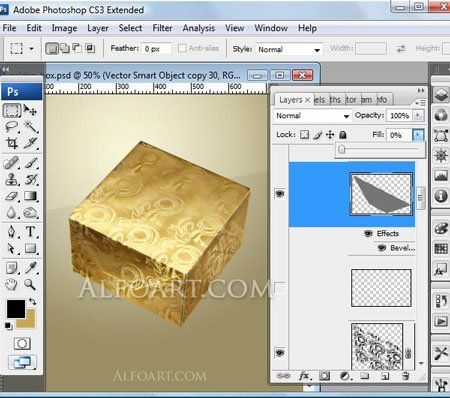Open Layers panel options menu
Viewport: 450px width, 398px height.
421,103
